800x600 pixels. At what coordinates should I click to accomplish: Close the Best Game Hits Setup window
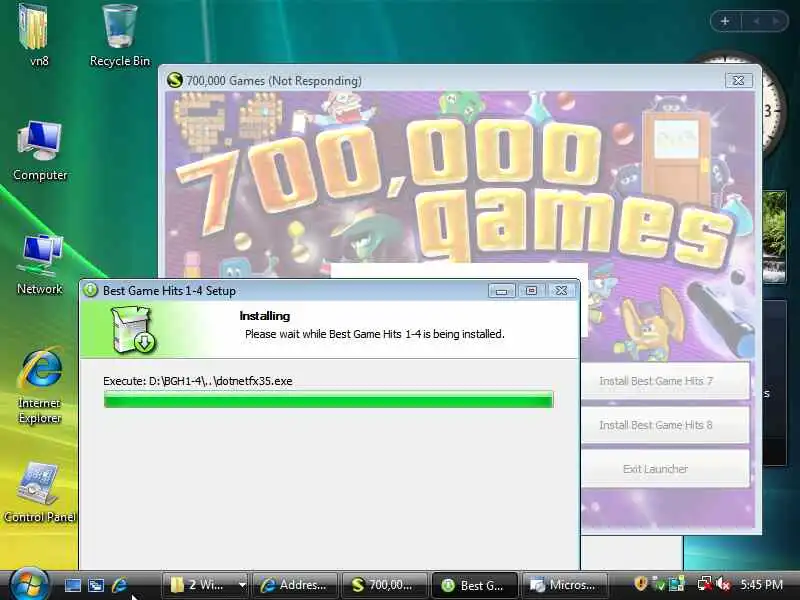(561, 290)
